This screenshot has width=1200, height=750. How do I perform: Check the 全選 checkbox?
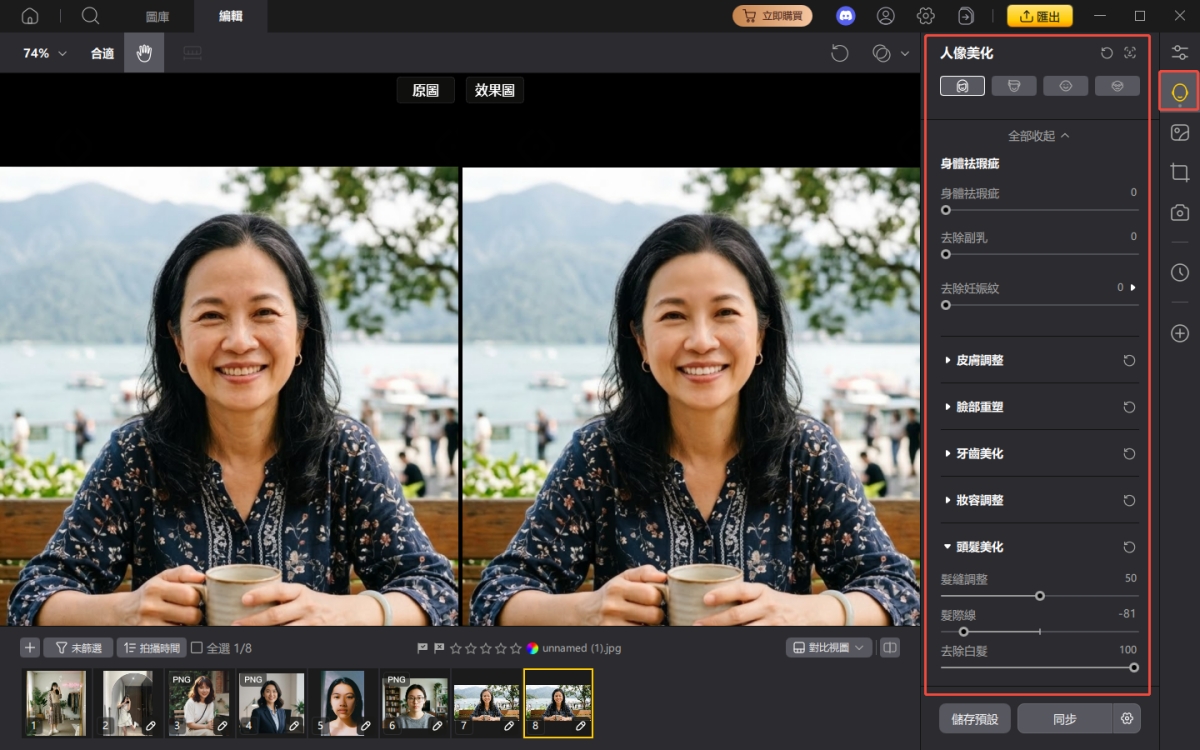tap(197, 648)
